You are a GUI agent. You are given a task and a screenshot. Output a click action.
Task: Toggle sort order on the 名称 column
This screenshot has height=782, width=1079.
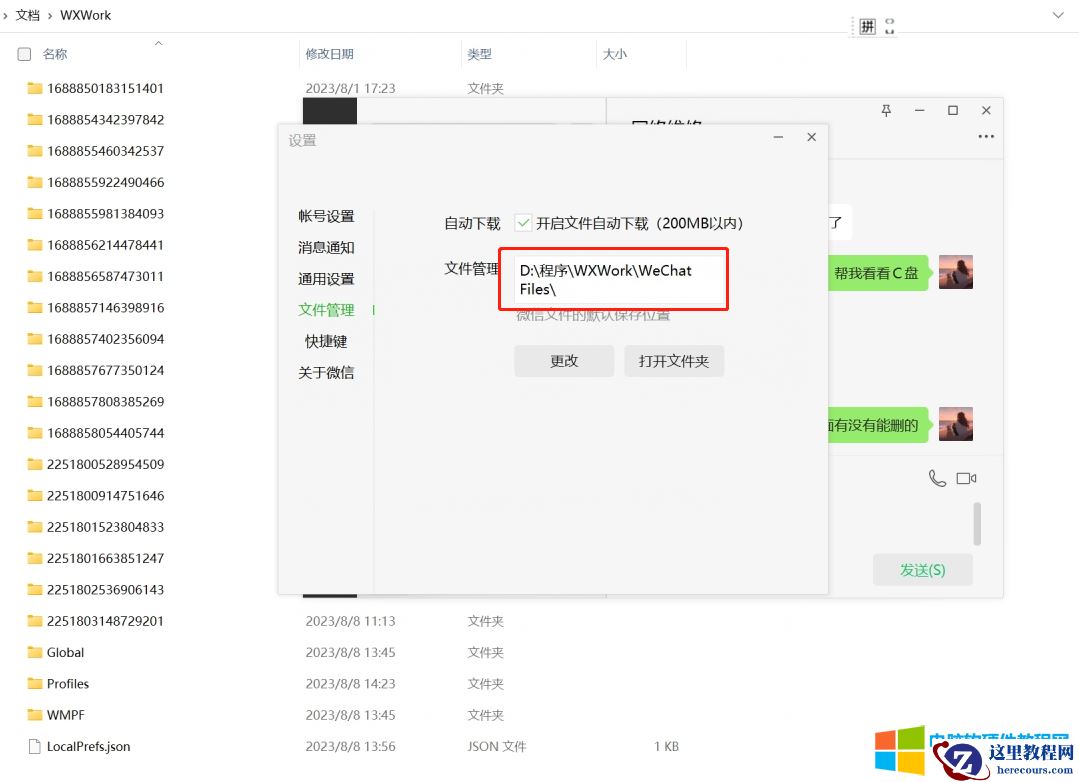pyautogui.click(x=55, y=54)
